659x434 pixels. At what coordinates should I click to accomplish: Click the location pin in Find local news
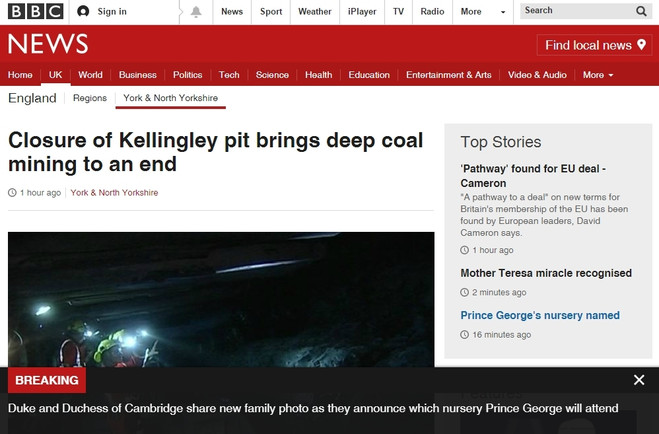(641, 45)
